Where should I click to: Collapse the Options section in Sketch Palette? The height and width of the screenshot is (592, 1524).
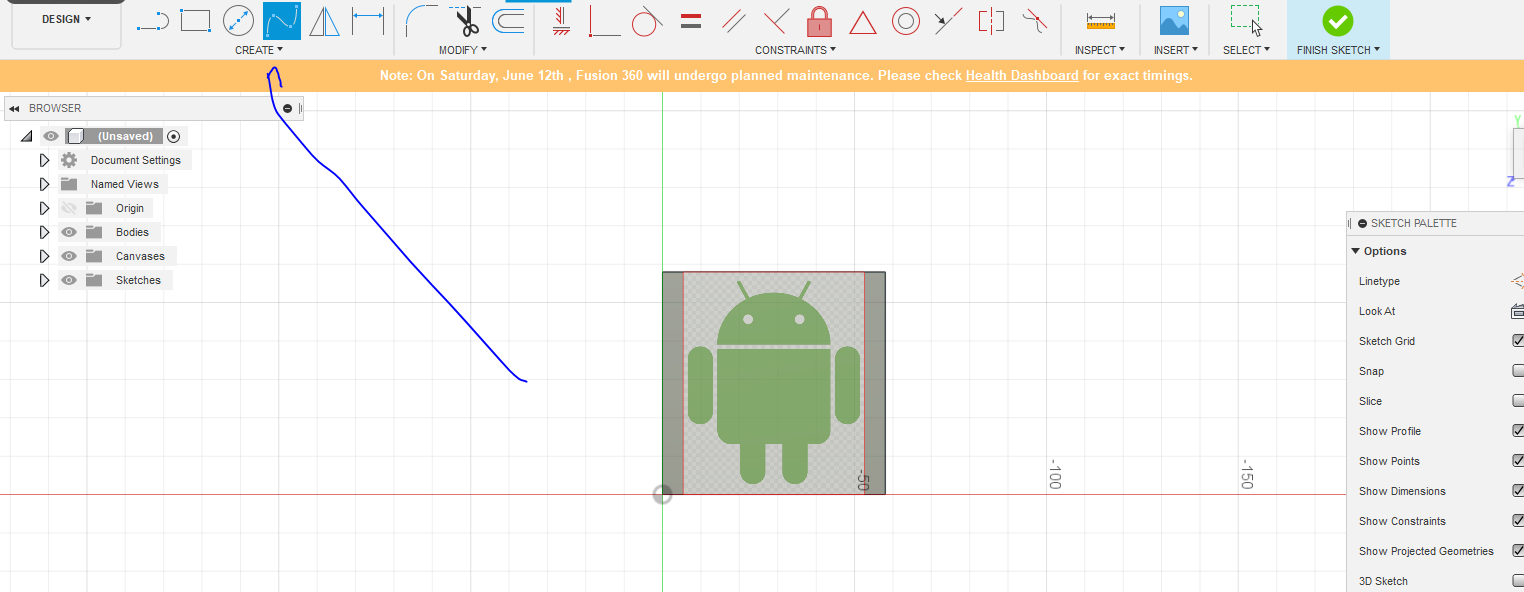(x=1356, y=251)
